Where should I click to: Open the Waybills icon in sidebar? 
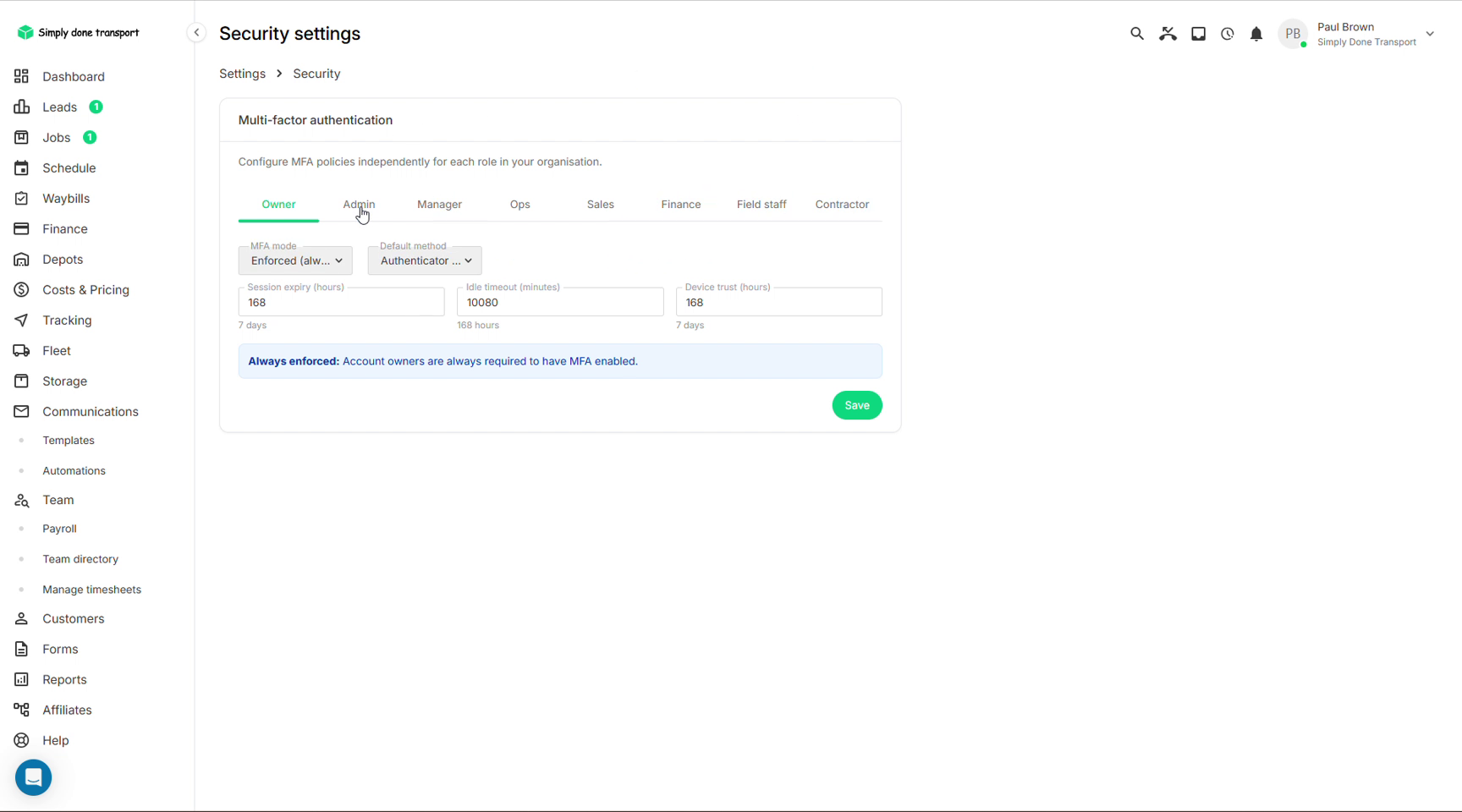(x=21, y=198)
